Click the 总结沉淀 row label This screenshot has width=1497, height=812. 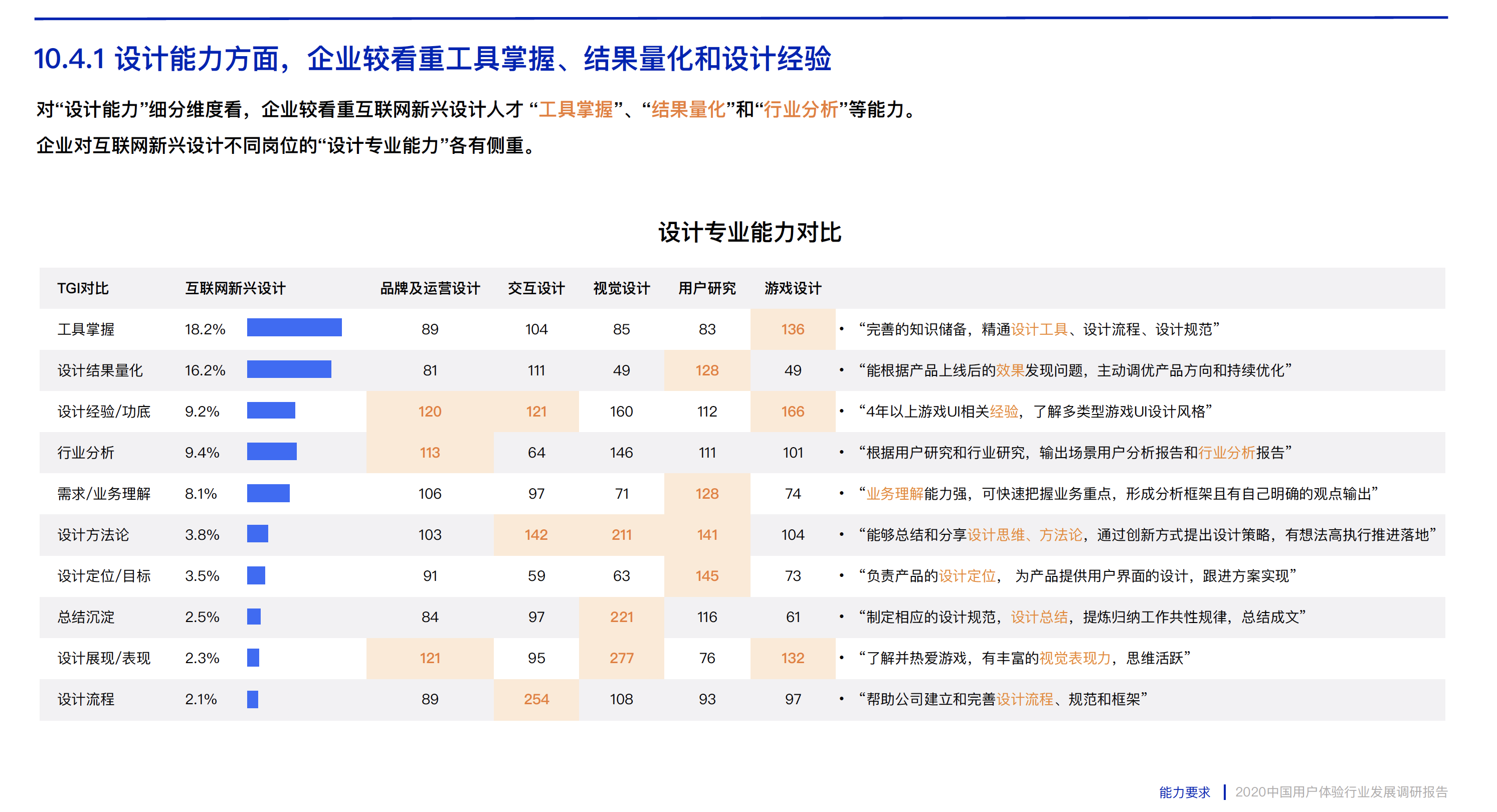pyautogui.click(x=86, y=617)
